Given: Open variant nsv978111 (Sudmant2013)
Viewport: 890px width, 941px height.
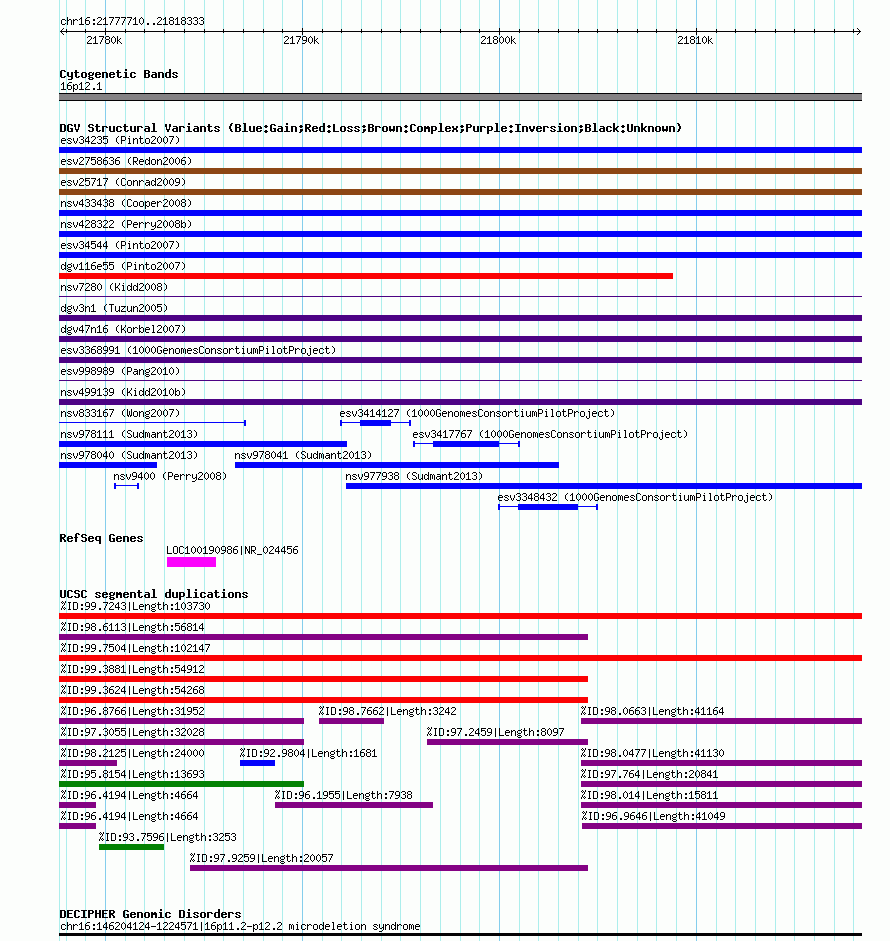Looking at the screenshot, I should pos(129,434).
